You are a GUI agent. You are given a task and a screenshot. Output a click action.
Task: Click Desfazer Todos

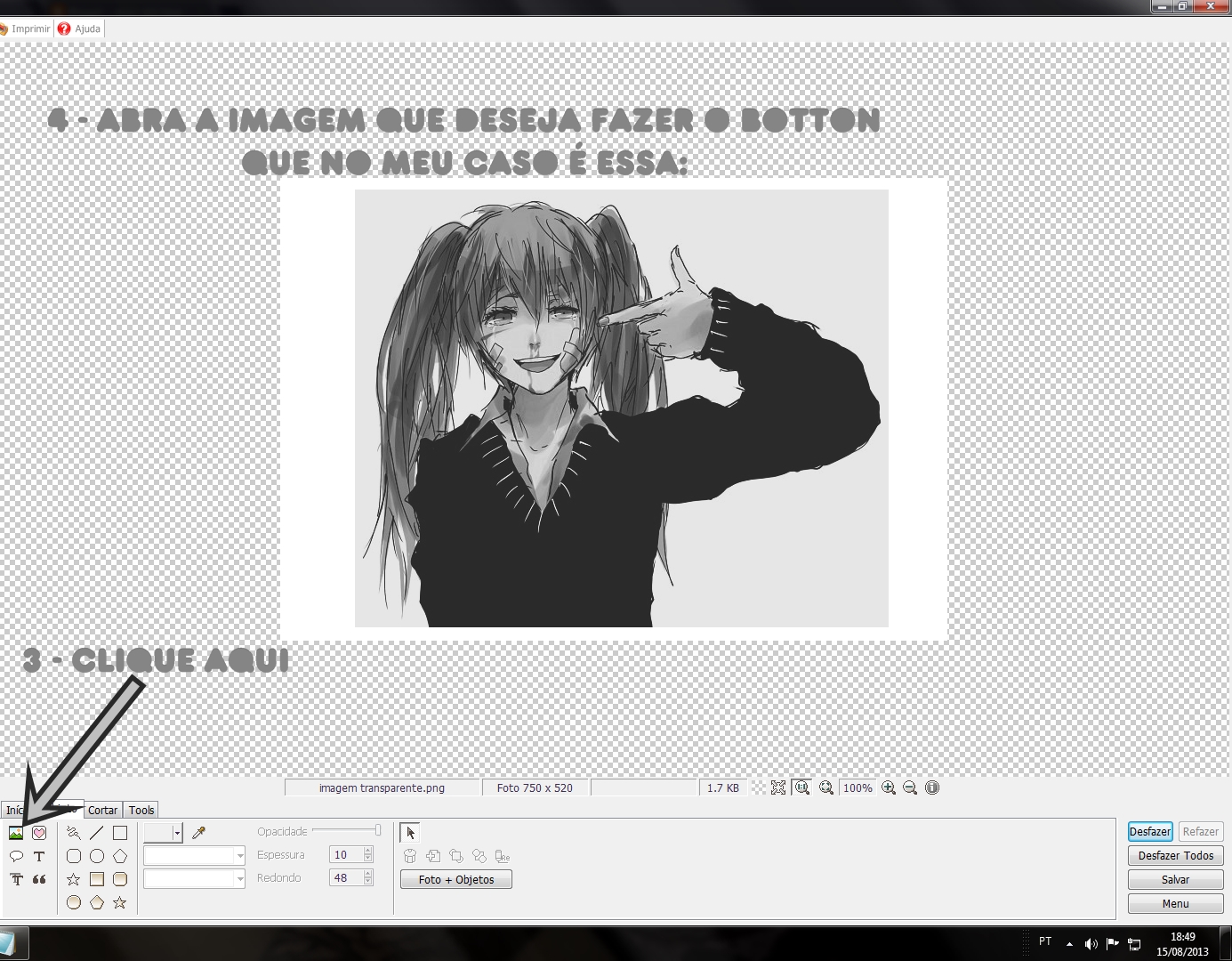tap(1176, 856)
